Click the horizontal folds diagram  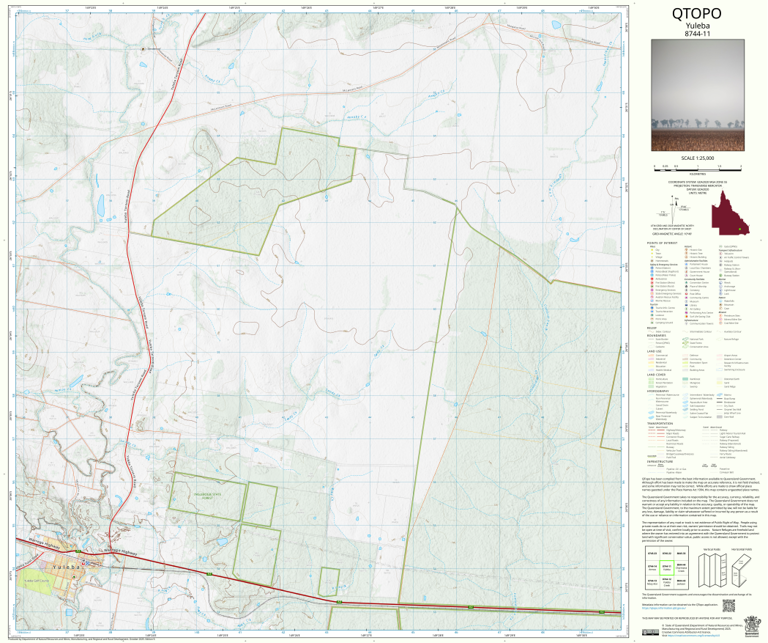click(x=741, y=571)
